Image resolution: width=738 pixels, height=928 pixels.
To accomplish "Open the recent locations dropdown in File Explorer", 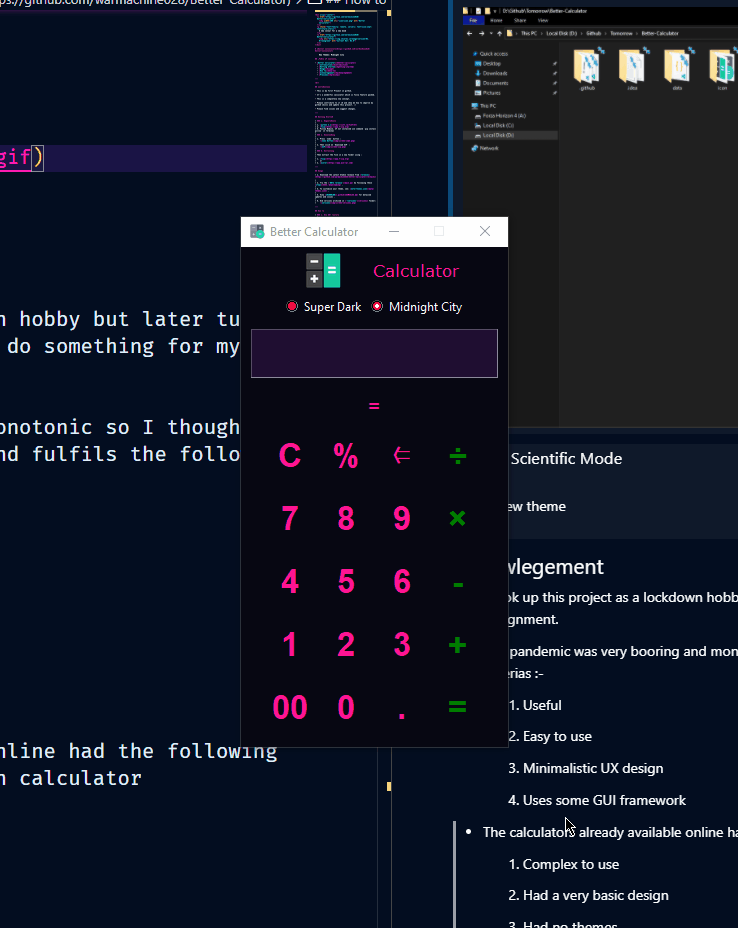I will pyautogui.click(x=490, y=34).
